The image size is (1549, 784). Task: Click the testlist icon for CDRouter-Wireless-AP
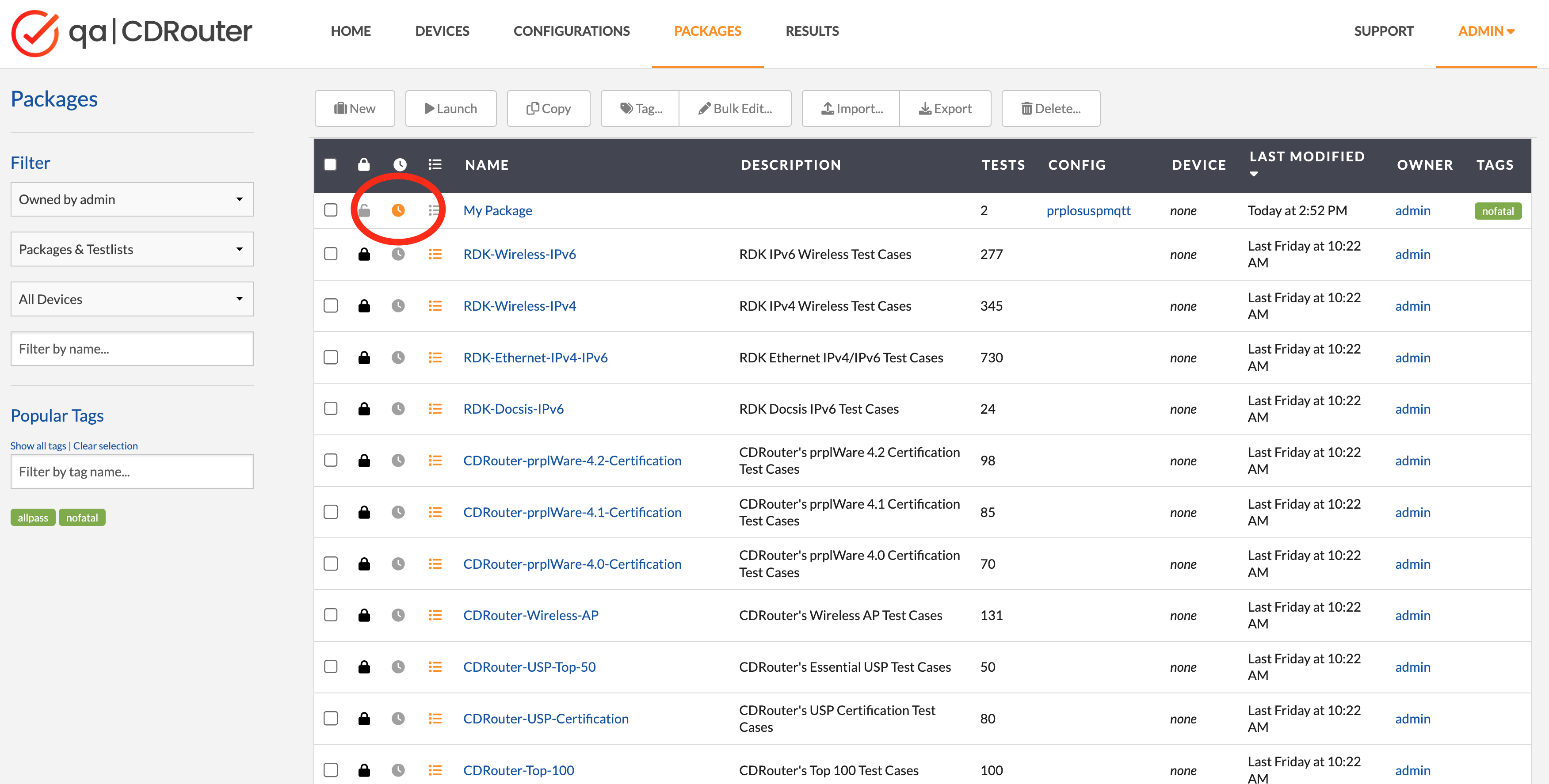coord(435,615)
